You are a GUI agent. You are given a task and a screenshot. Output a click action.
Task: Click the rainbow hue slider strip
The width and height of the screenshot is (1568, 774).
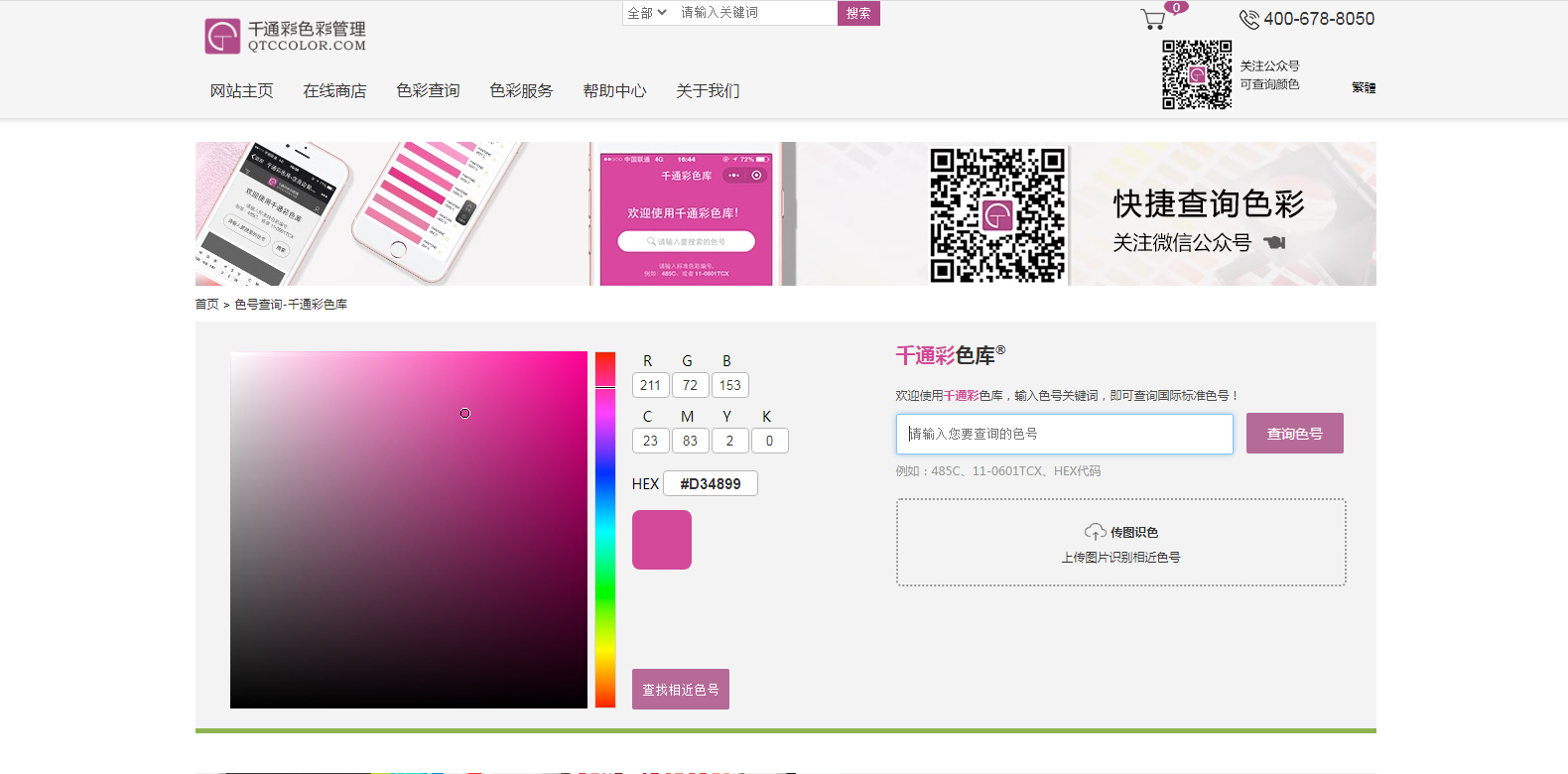coord(605,529)
